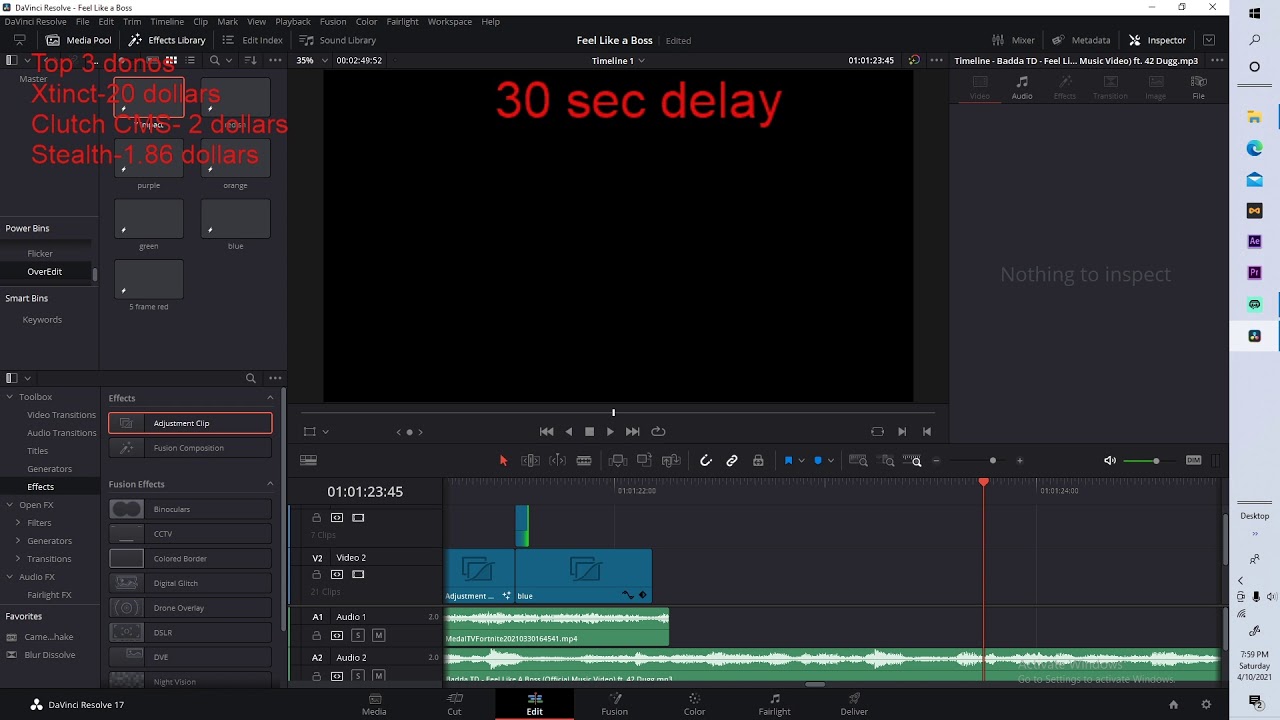
Task: Toggle auto track selector on Video 2
Action: [337, 575]
